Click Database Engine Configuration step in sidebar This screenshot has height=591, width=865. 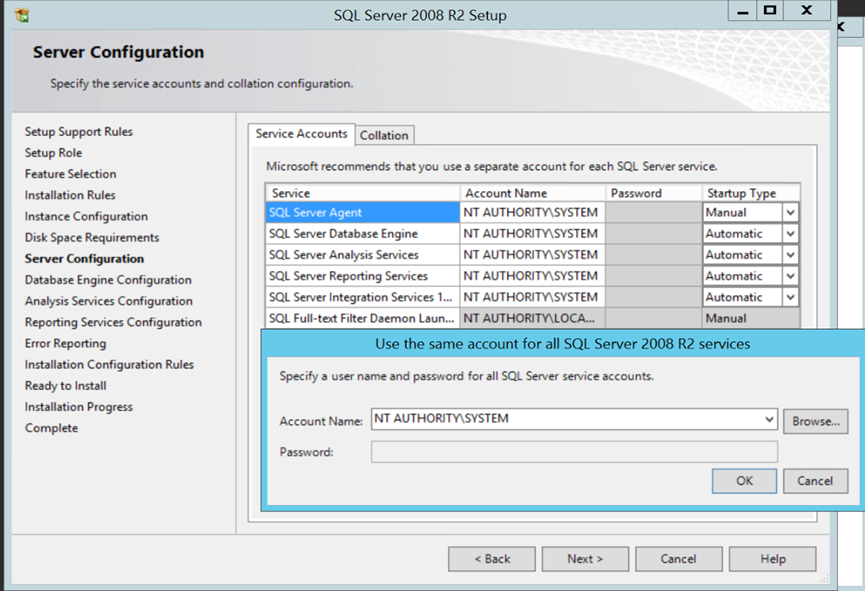click(x=108, y=280)
